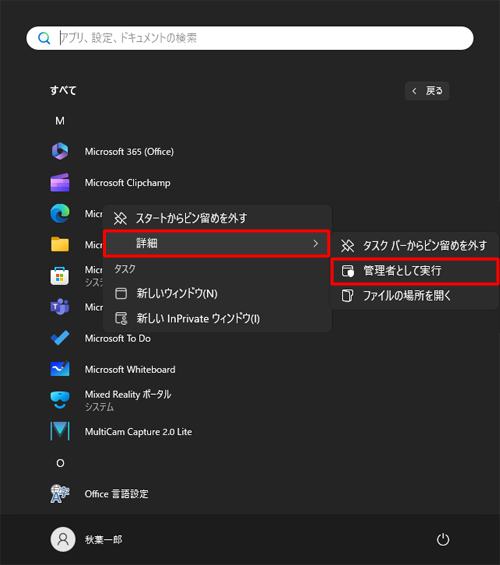Click the Microsoft To Do checkmark icon
This screenshot has width=500, height=565.
coord(60,338)
